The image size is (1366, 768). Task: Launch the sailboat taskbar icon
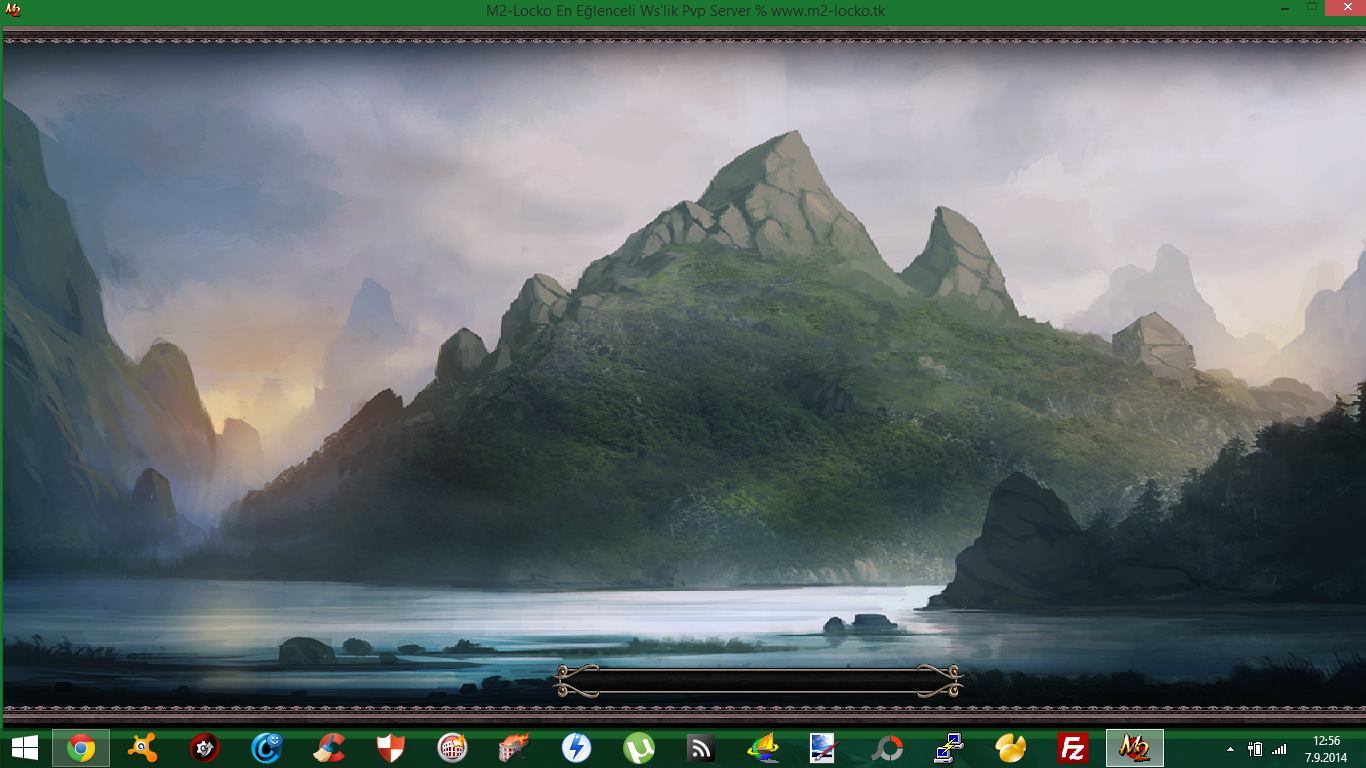[763, 748]
